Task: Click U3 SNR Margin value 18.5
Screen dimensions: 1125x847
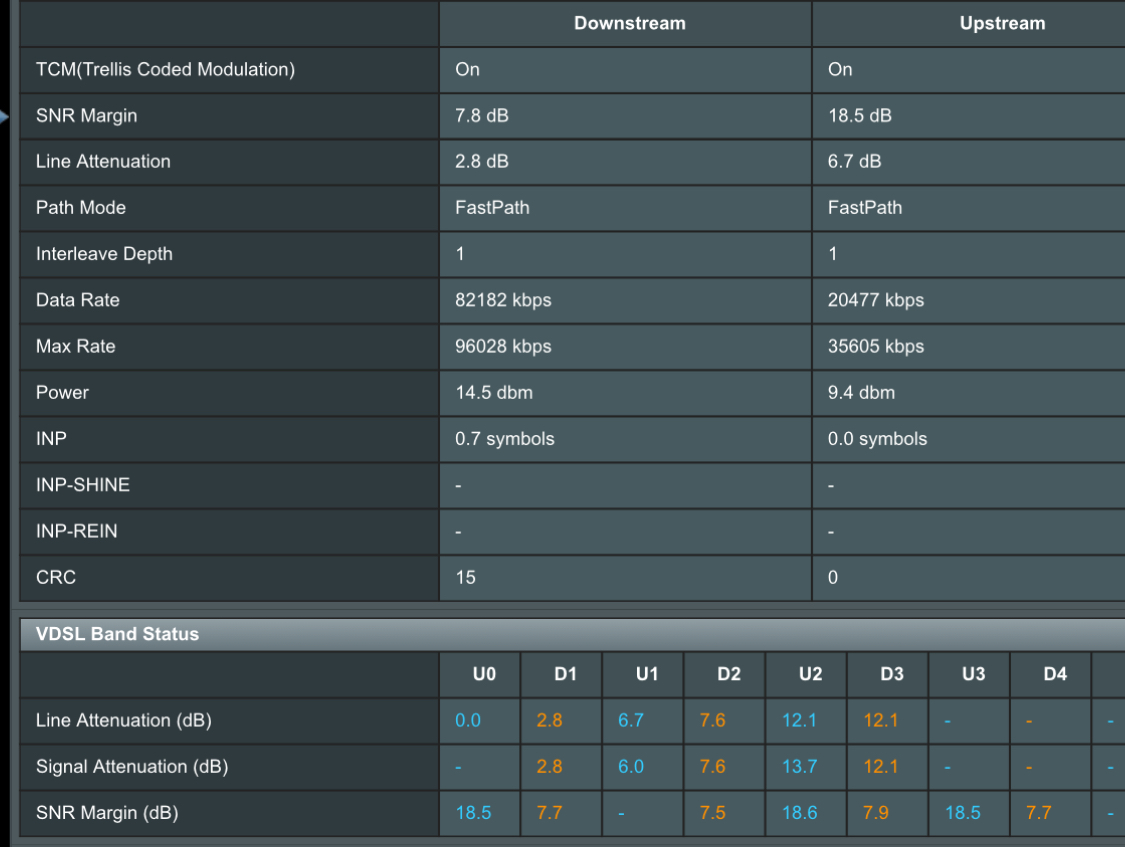Action: (x=963, y=813)
